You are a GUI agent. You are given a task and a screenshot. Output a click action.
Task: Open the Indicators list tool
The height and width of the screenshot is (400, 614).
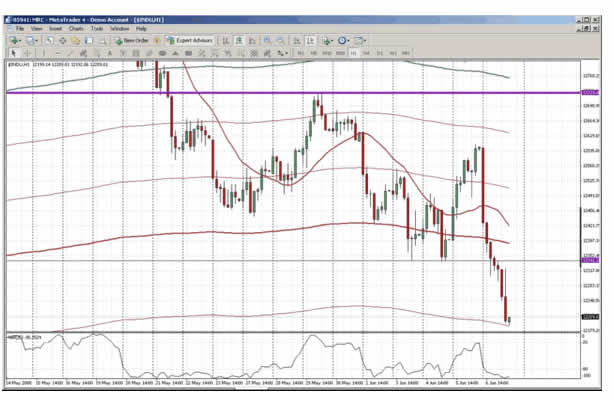tap(326, 40)
